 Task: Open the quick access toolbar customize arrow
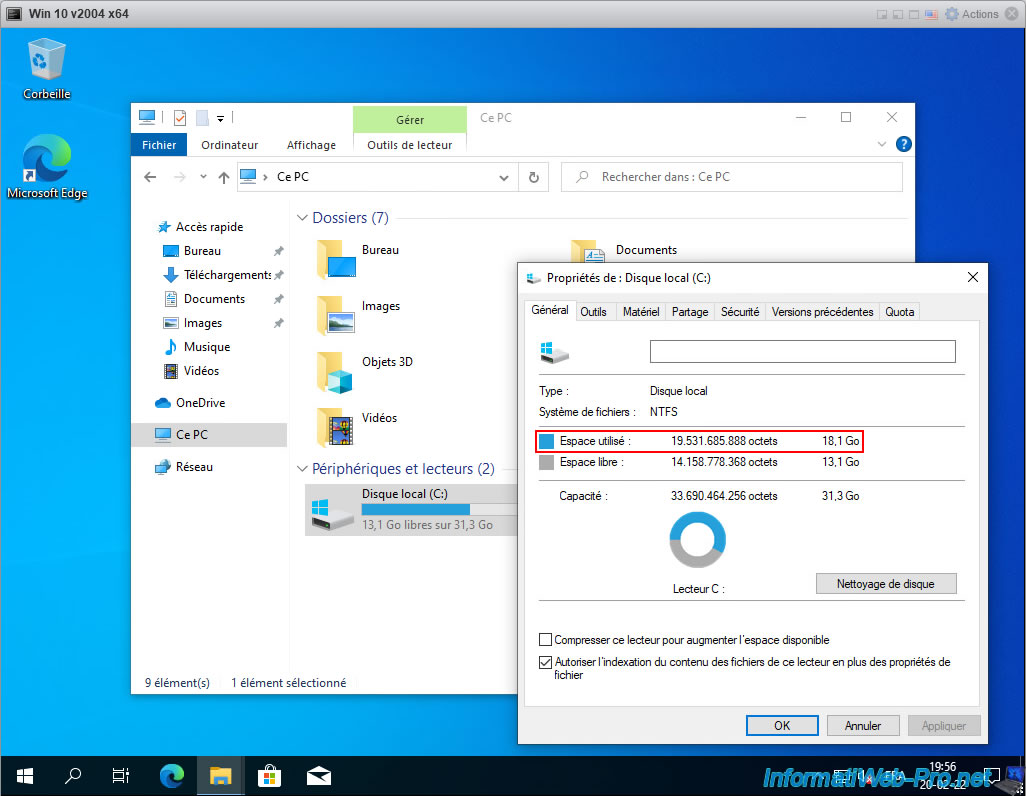[221, 118]
